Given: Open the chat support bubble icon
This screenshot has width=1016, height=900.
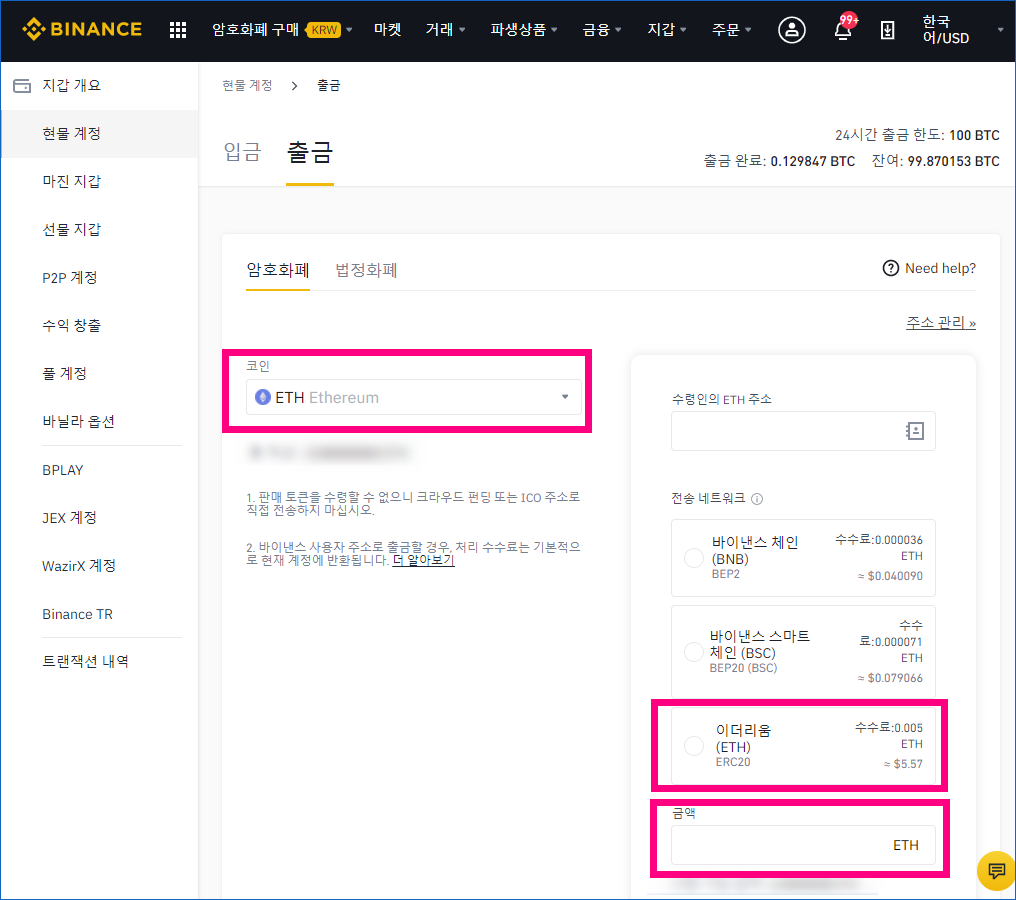Looking at the screenshot, I should 996,871.
